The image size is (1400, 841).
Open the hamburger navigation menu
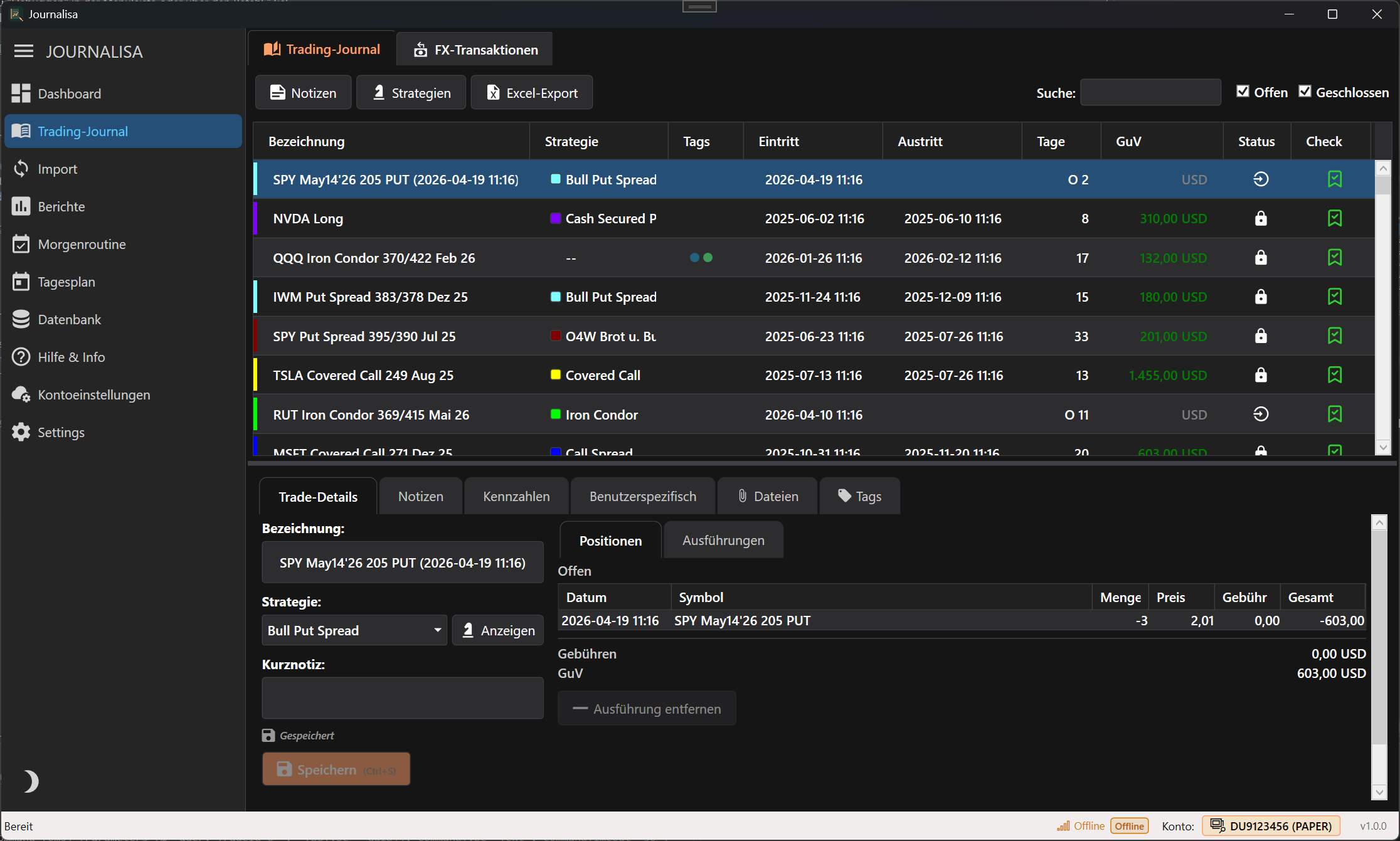(x=23, y=51)
